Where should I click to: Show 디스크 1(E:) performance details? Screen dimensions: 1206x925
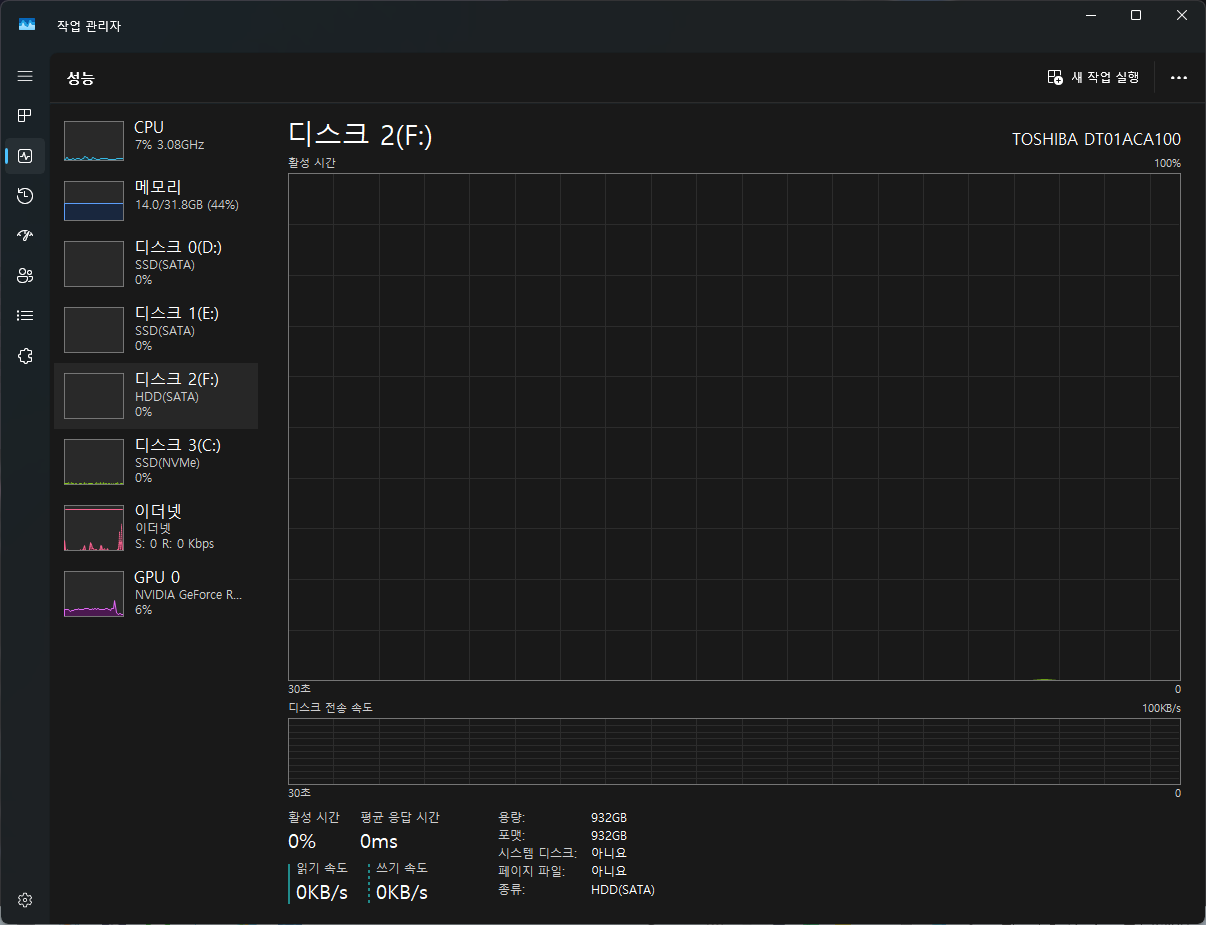click(x=156, y=330)
